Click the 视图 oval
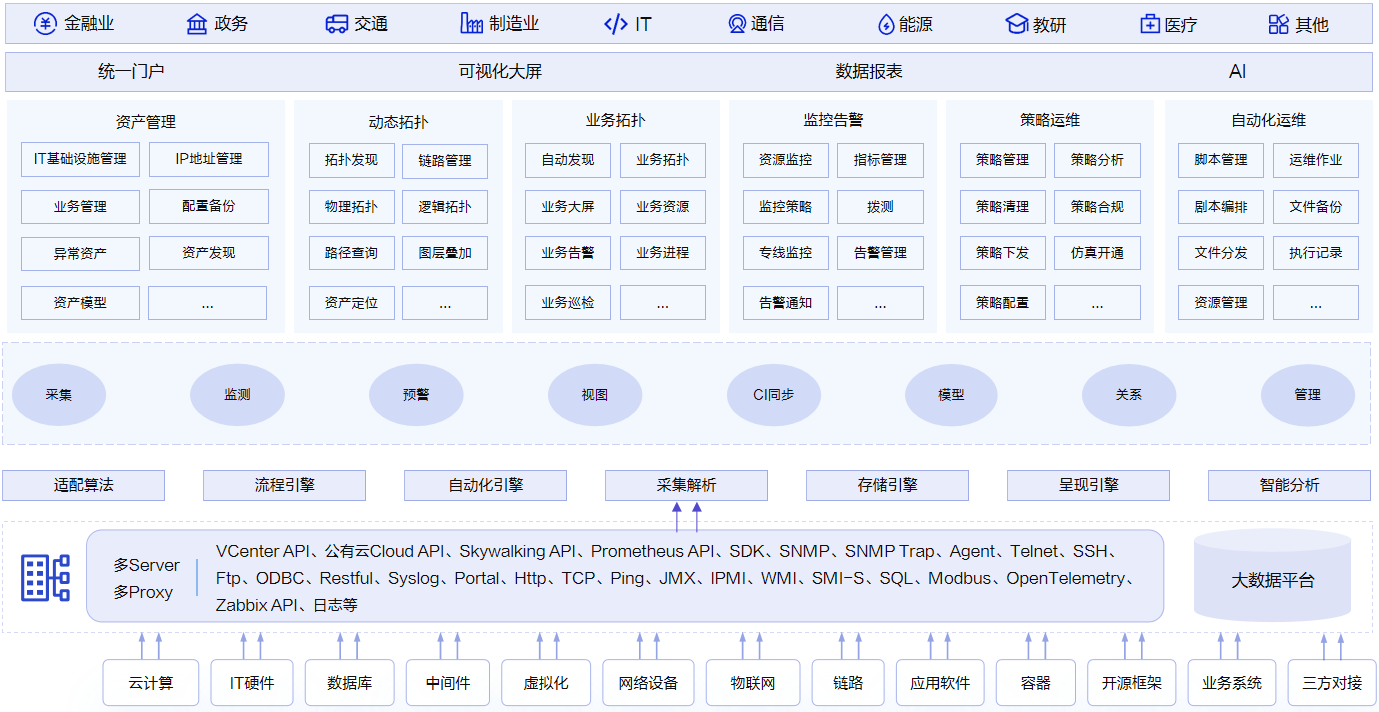Image resolution: width=1379 pixels, height=712 pixels. [595, 395]
